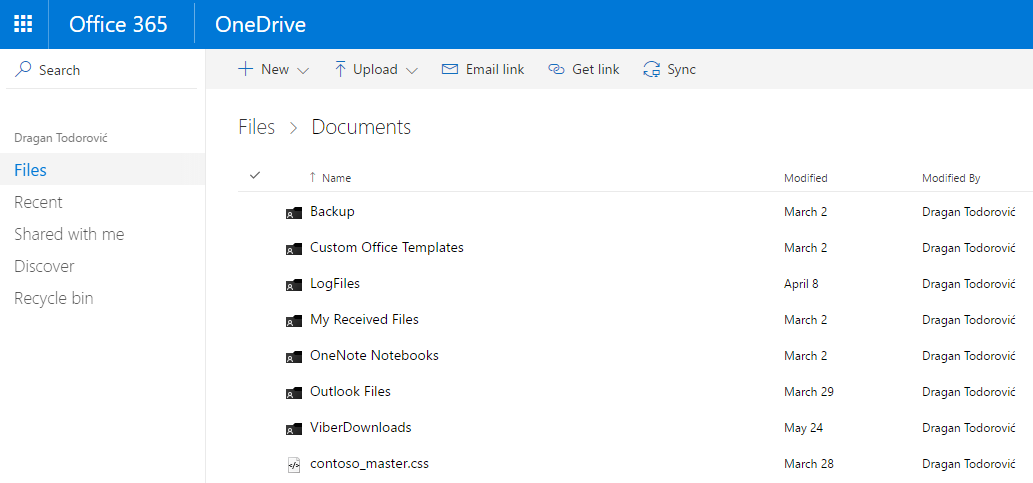Expand the New dropdown chevron
The height and width of the screenshot is (483, 1033).
303,71
